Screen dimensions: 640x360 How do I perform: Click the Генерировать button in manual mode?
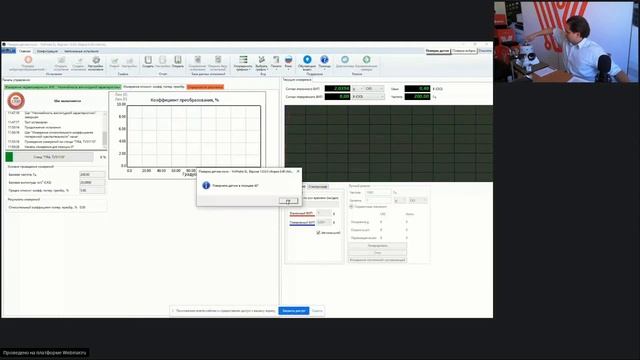[x=378, y=246]
